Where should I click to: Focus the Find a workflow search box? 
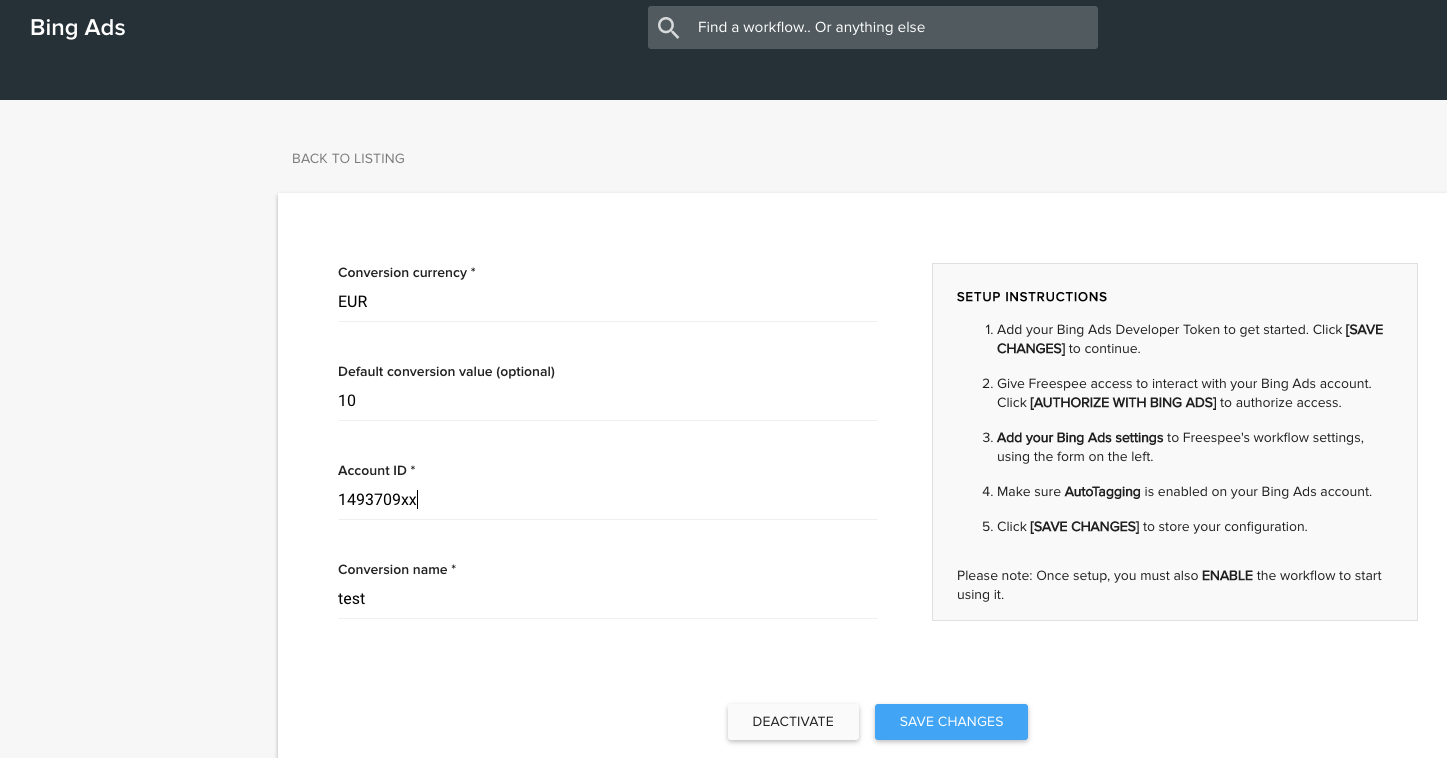click(872, 28)
